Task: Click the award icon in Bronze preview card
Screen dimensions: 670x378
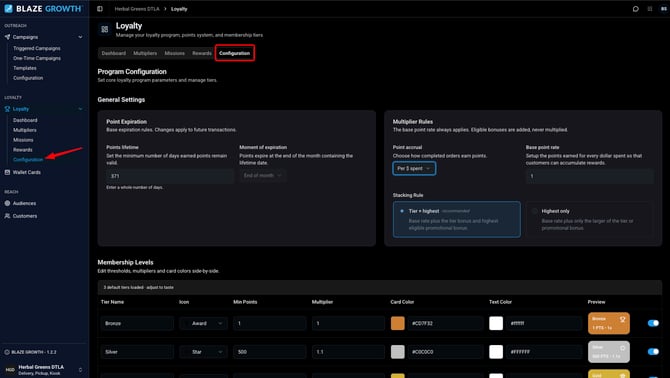Action: [623, 319]
